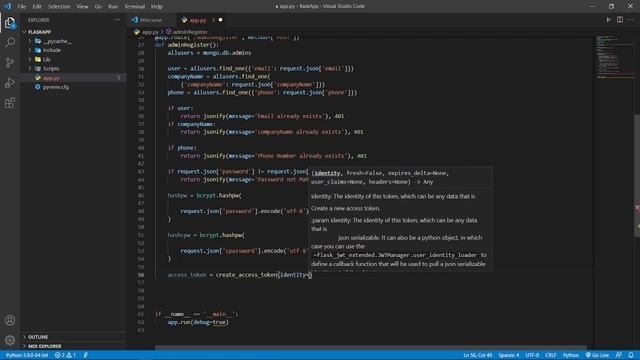Viewport: 640px width, 360px height.
Task: Open the Help menu
Action: click(x=157, y=7)
